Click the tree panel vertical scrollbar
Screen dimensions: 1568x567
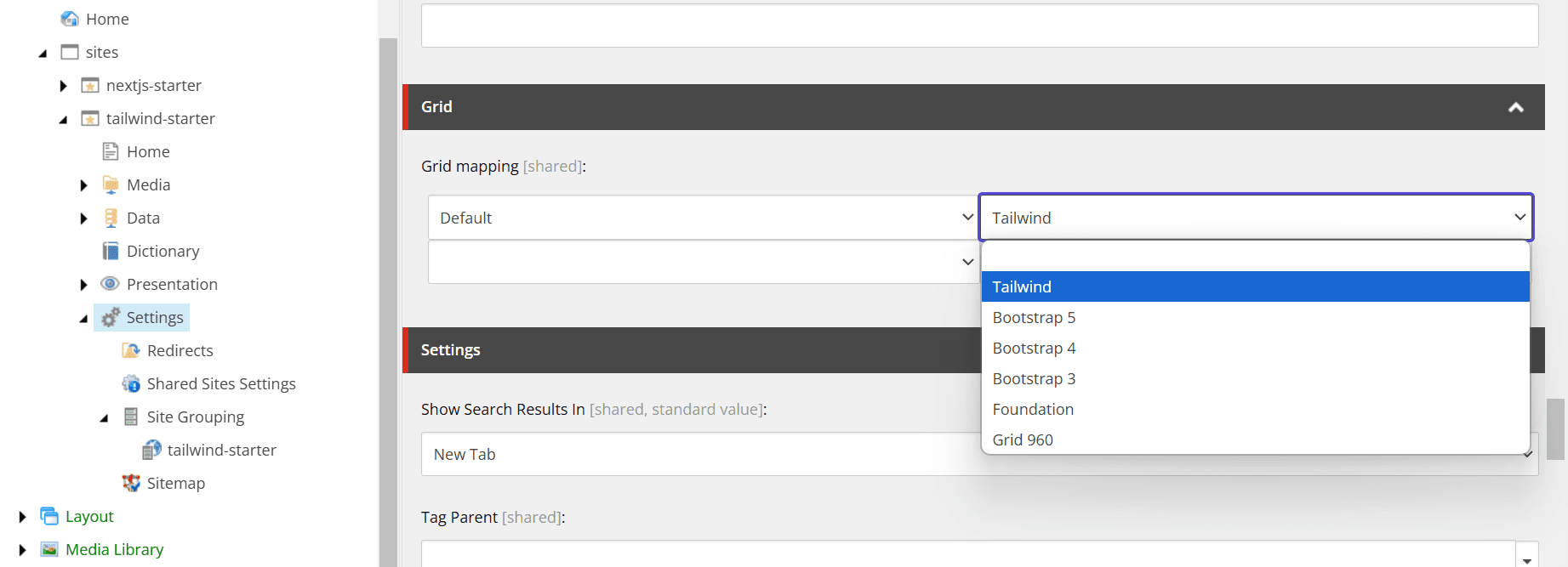point(388,298)
